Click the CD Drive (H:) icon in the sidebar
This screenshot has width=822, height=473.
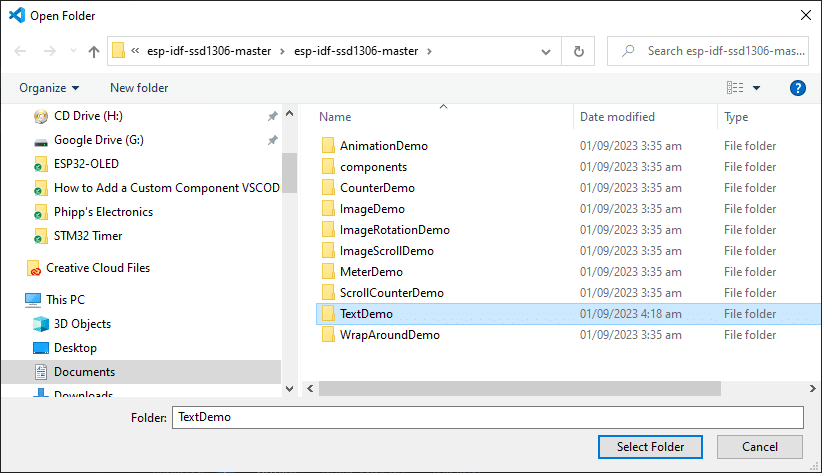tap(41, 116)
